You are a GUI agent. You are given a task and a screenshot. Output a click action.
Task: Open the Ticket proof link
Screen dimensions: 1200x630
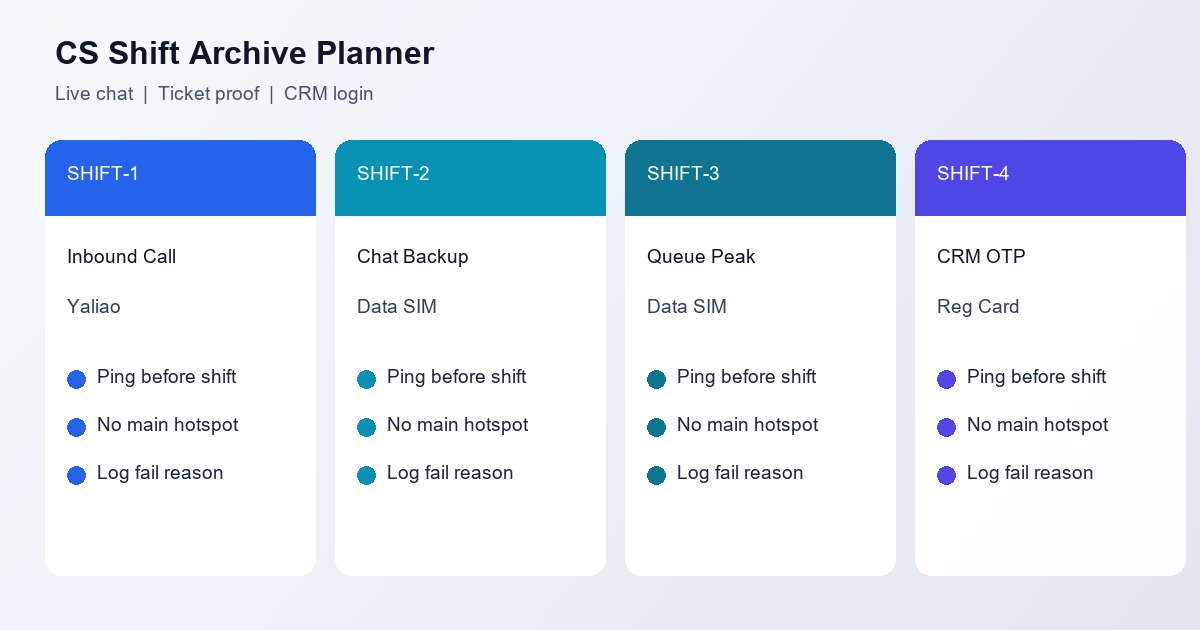[208, 94]
